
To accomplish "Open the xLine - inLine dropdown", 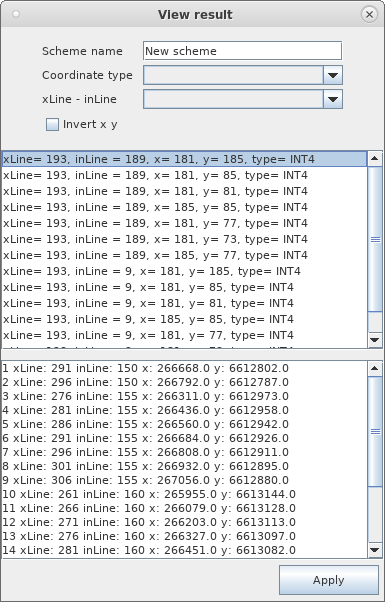I will [x=242, y=99].
